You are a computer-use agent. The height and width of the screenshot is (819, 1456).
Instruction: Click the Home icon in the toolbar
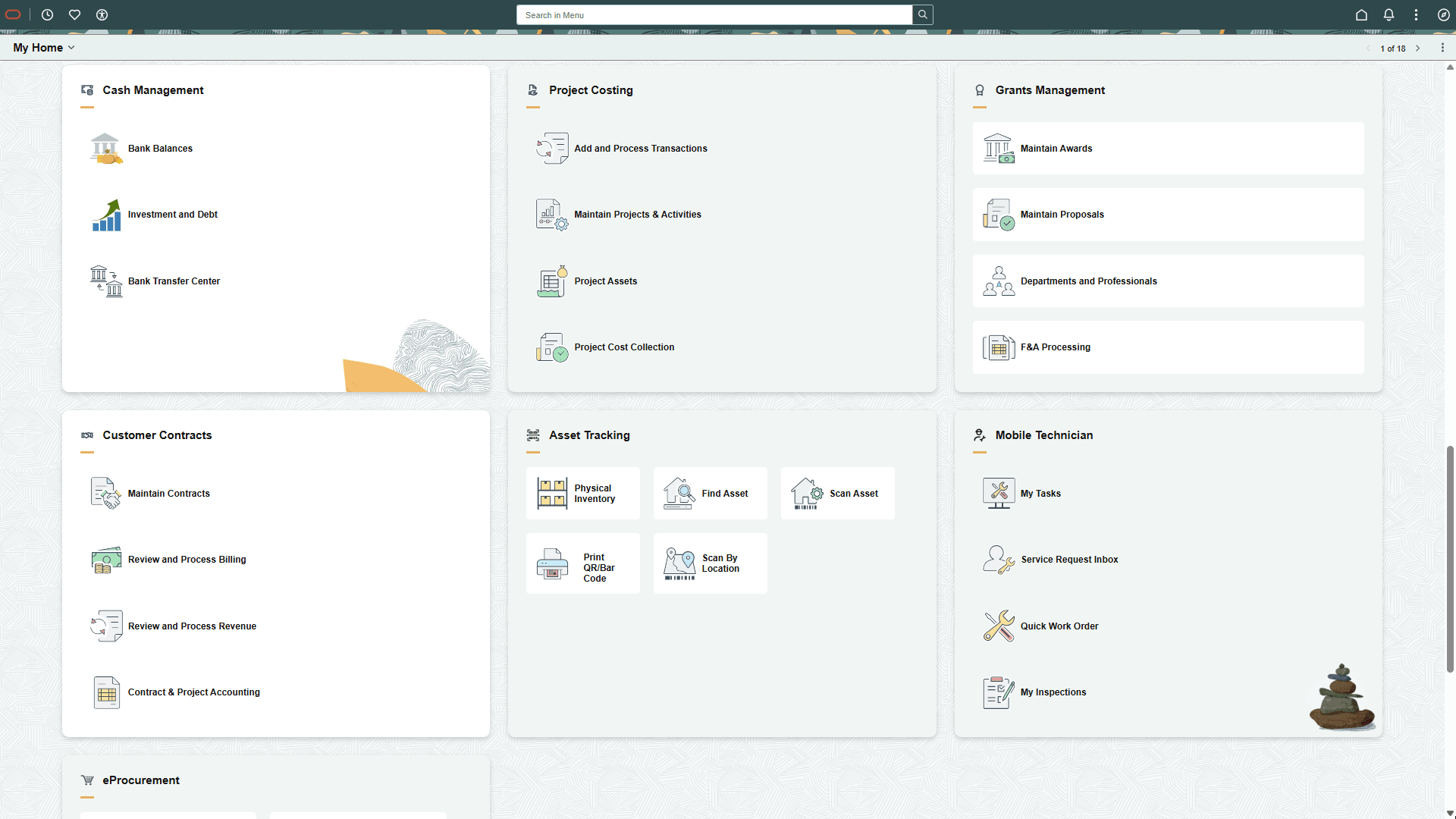pos(1360,14)
